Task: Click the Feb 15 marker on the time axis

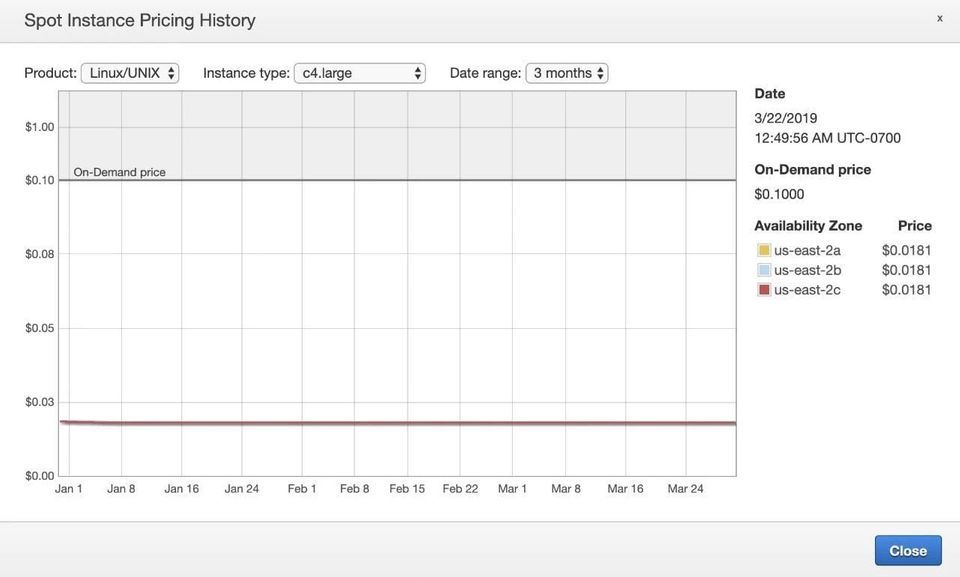Action: pyautogui.click(x=407, y=489)
